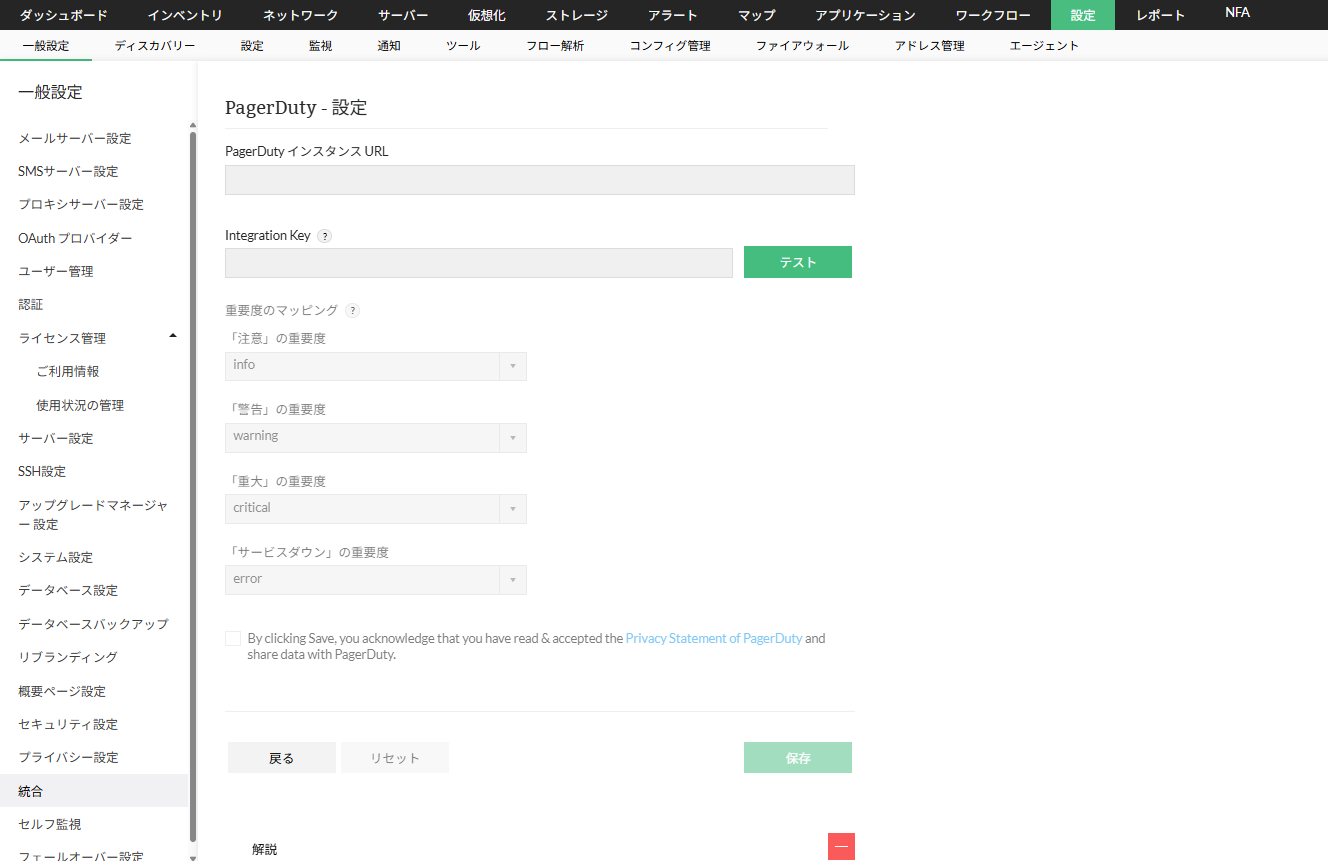Image resolution: width=1328 pixels, height=861 pixels.
Task: Open セキュリティ設定 in the sidebar
Action: coord(68,724)
